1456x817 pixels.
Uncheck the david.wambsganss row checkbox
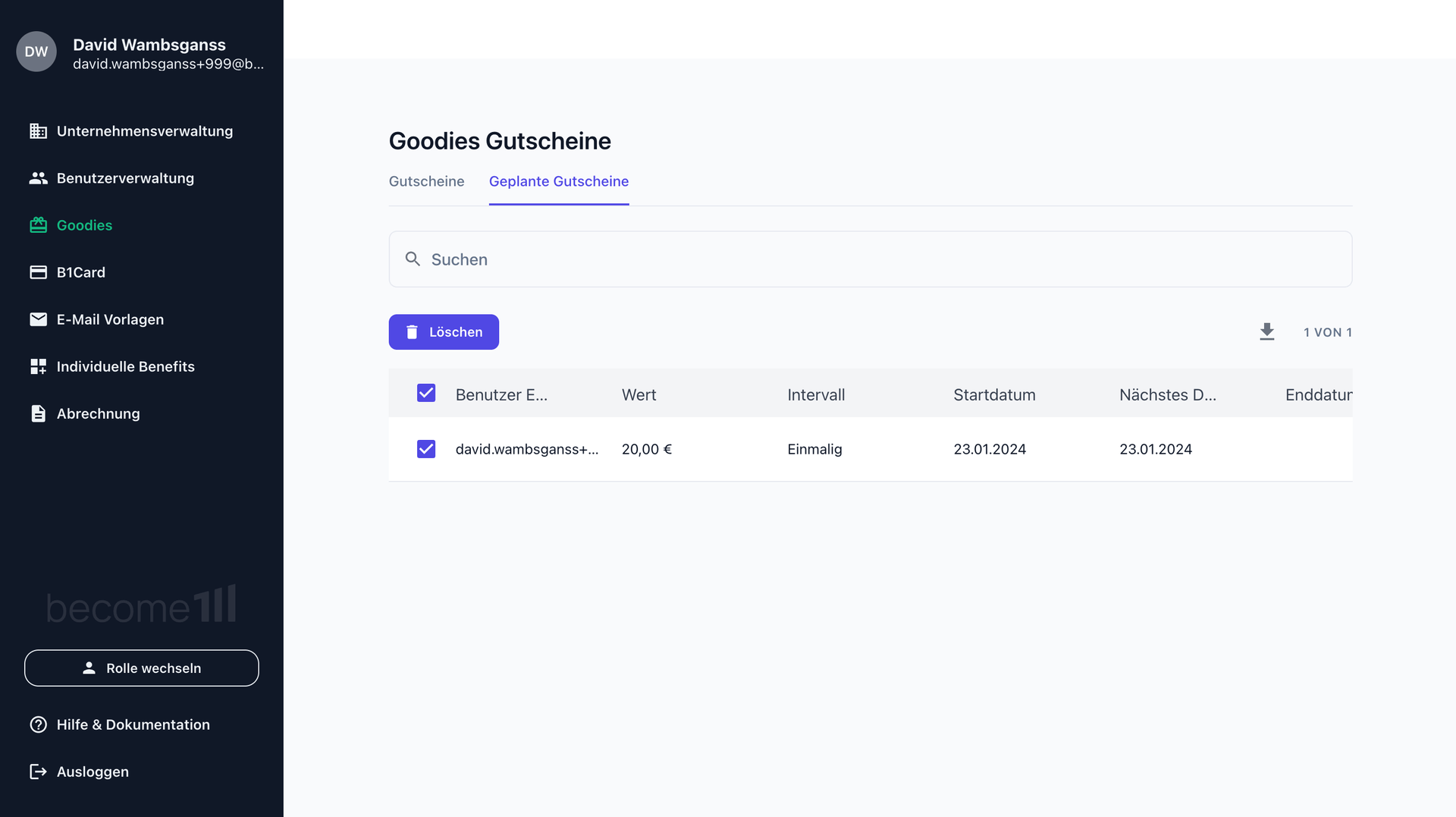426,449
